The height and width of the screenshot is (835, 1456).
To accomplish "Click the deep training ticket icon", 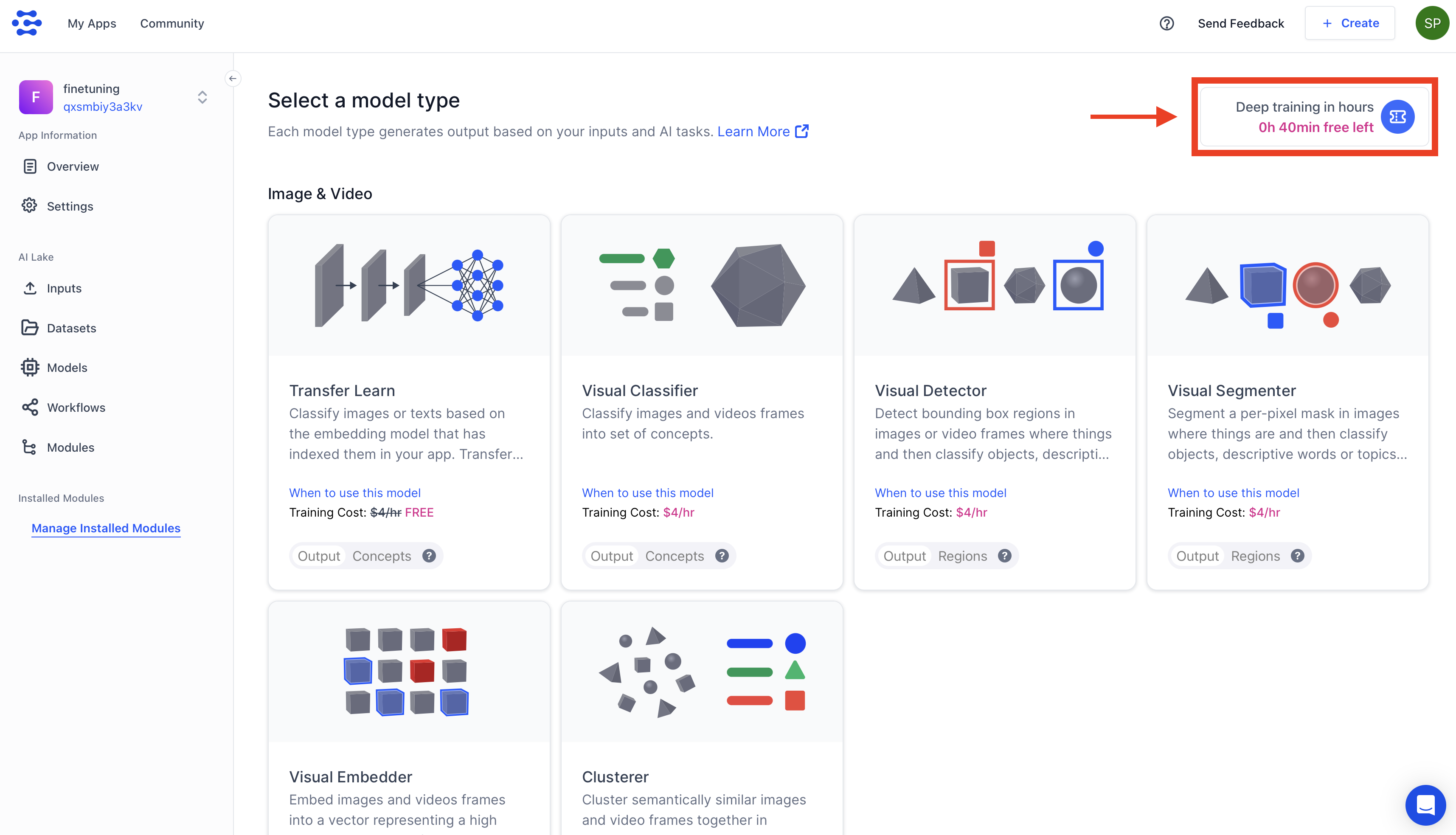I will [x=1397, y=117].
